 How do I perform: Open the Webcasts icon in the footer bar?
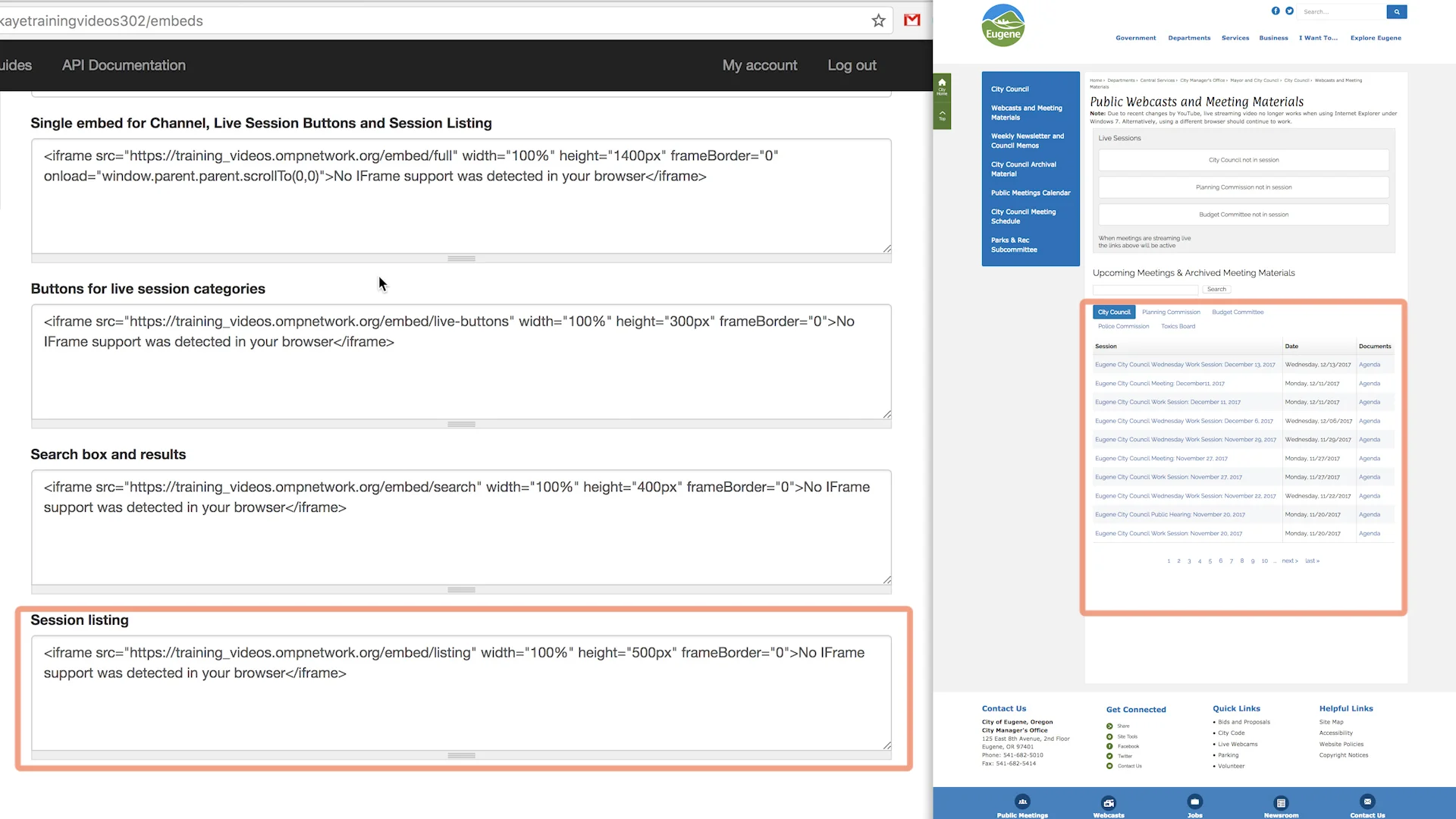(x=1109, y=804)
